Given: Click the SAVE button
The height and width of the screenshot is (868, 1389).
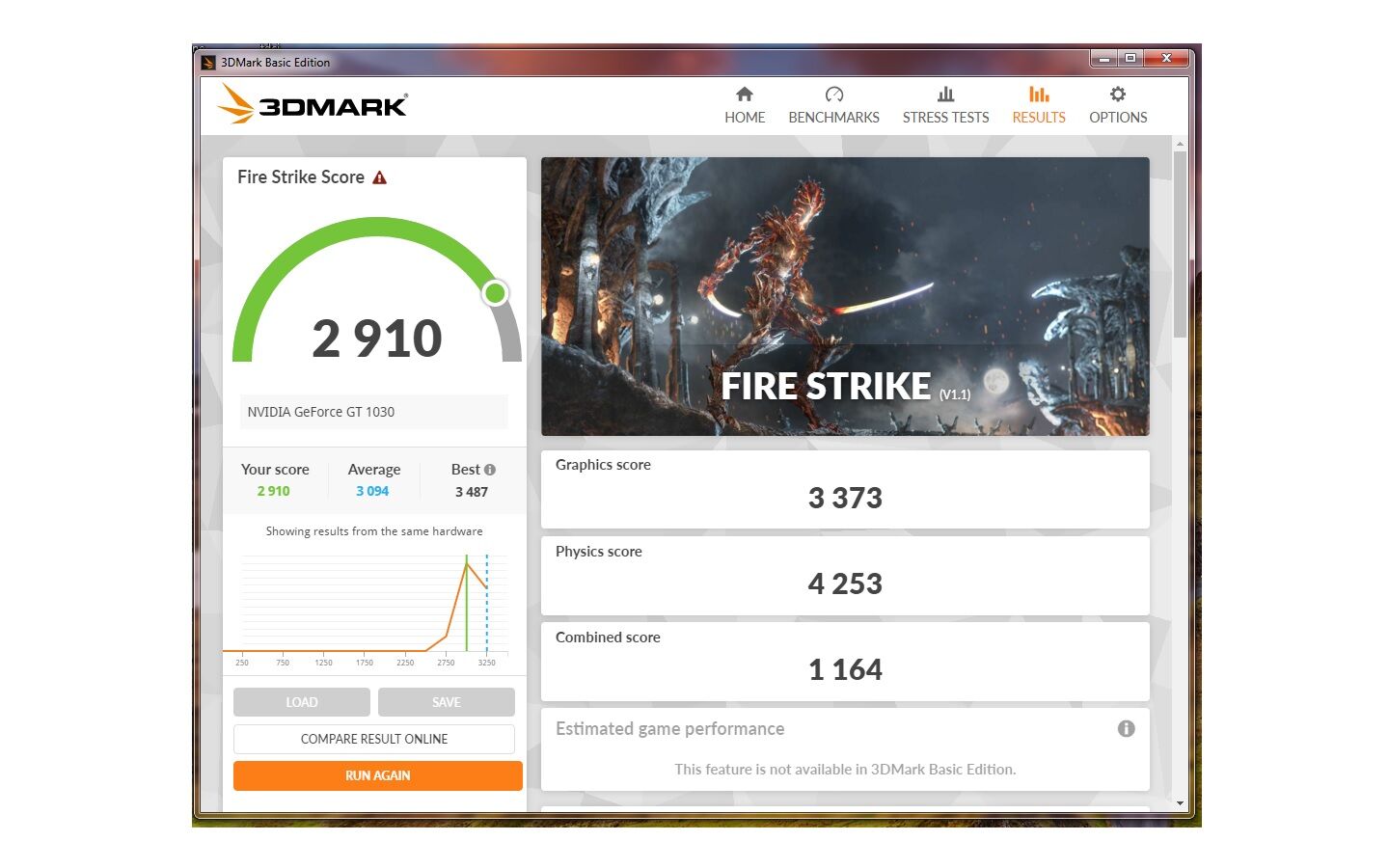Looking at the screenshot, I should tap(447, 702).
